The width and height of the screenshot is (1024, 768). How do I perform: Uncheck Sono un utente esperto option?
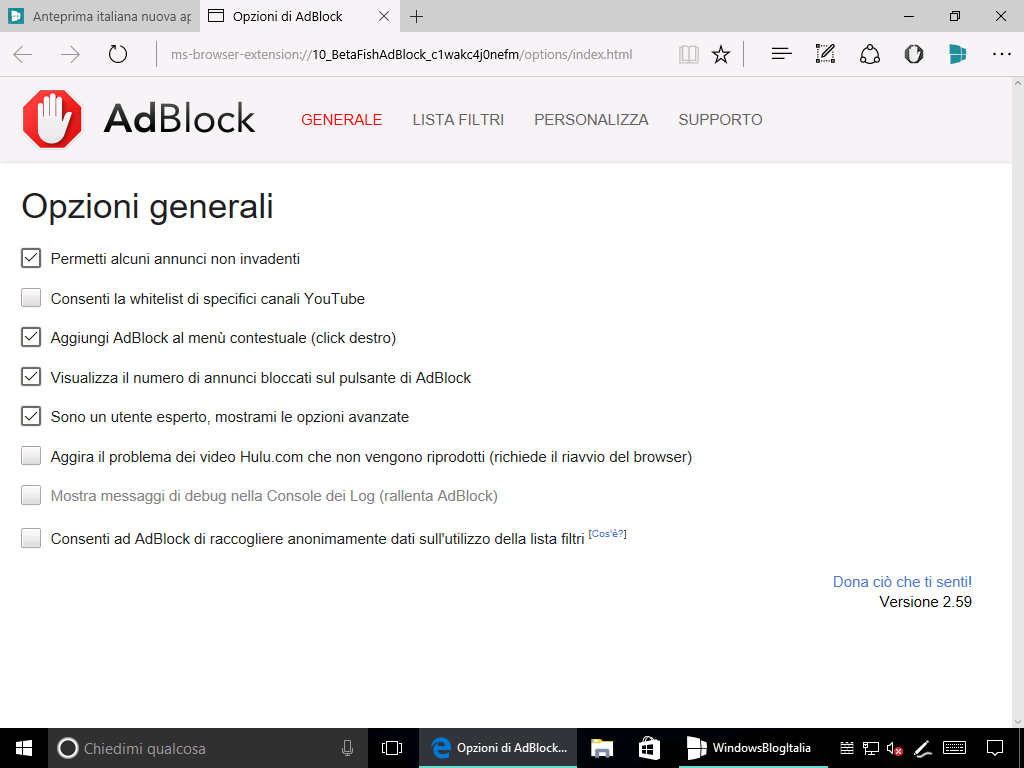pyautogui.click(x=31, y=416)
